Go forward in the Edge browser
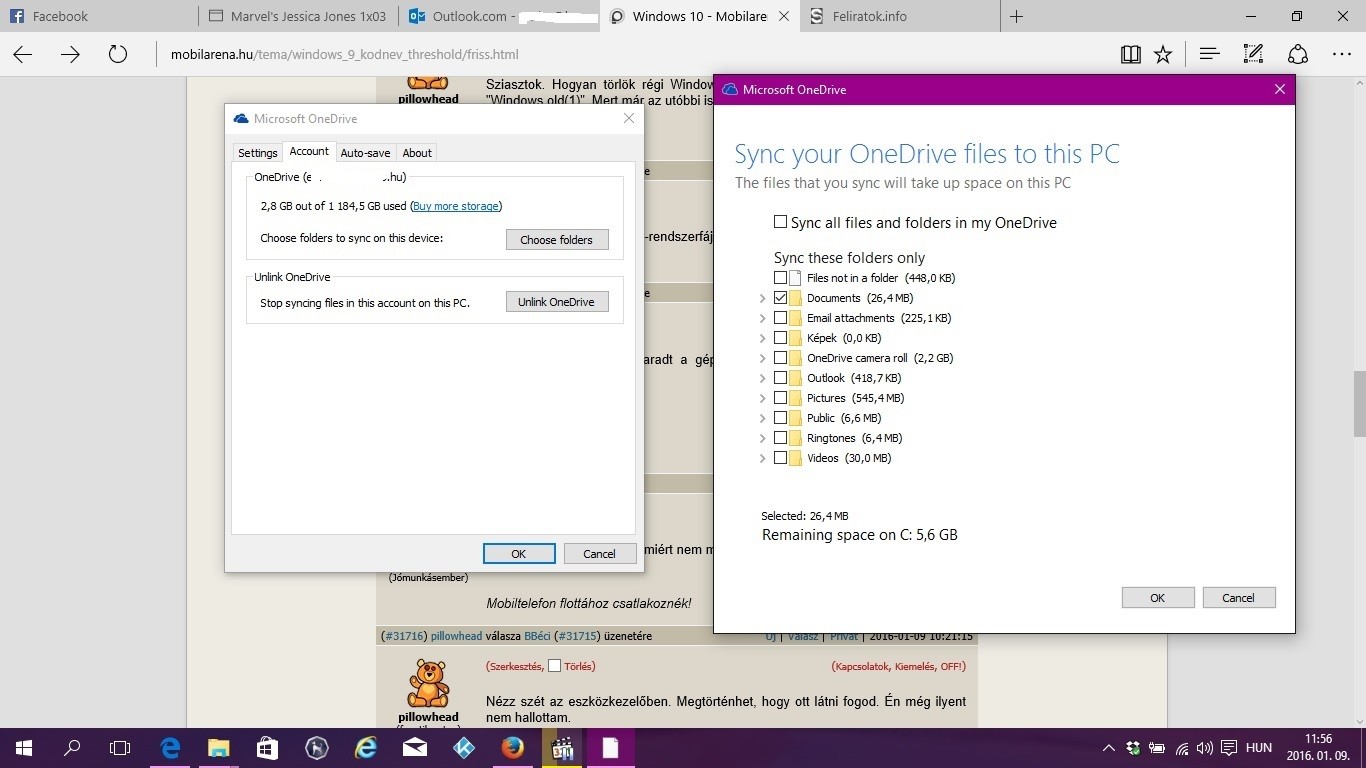Screen dimensions: 1366x768 70,55
